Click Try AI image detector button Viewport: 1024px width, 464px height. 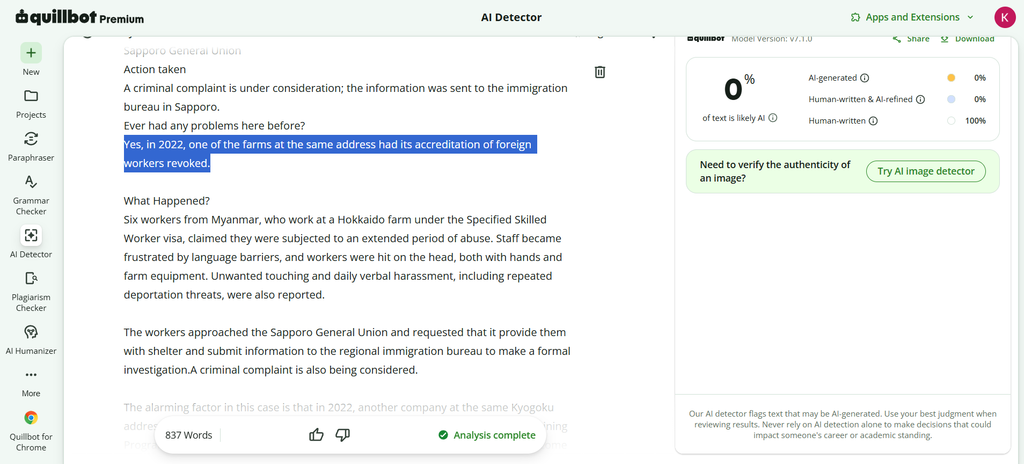pos(926,171)
